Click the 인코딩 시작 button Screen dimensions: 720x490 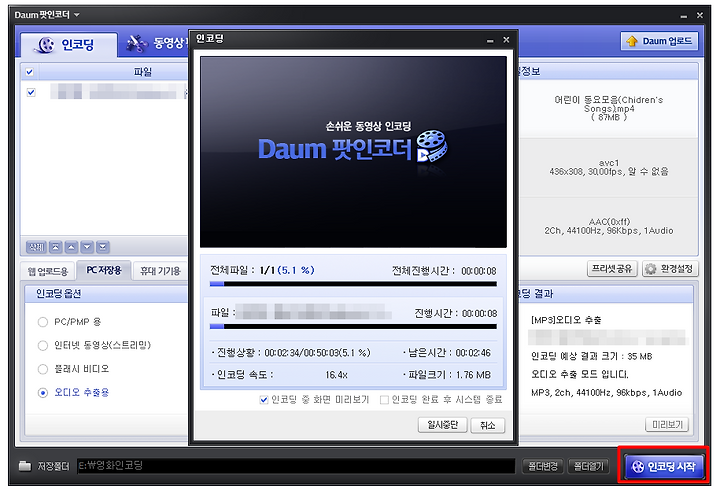point(664,467)
